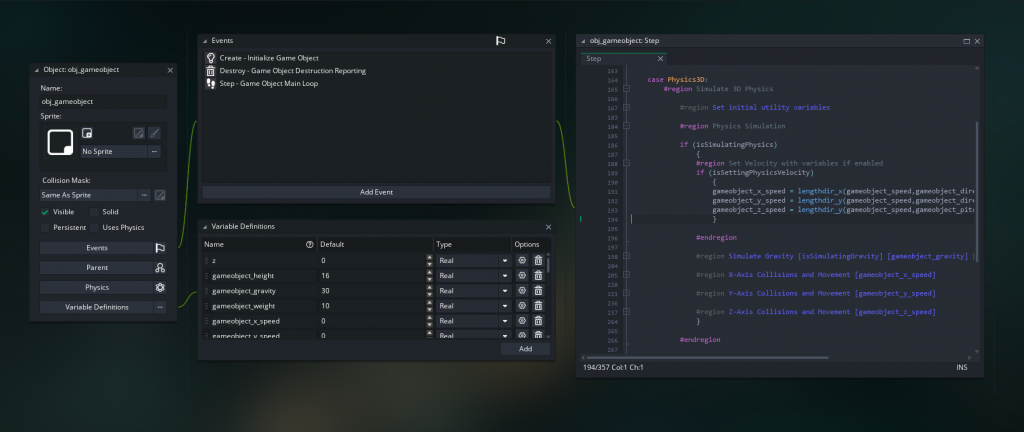Enable the Persistent checkbox
The width and height of the screenshot is (1024, 432).
click(45, 228)
